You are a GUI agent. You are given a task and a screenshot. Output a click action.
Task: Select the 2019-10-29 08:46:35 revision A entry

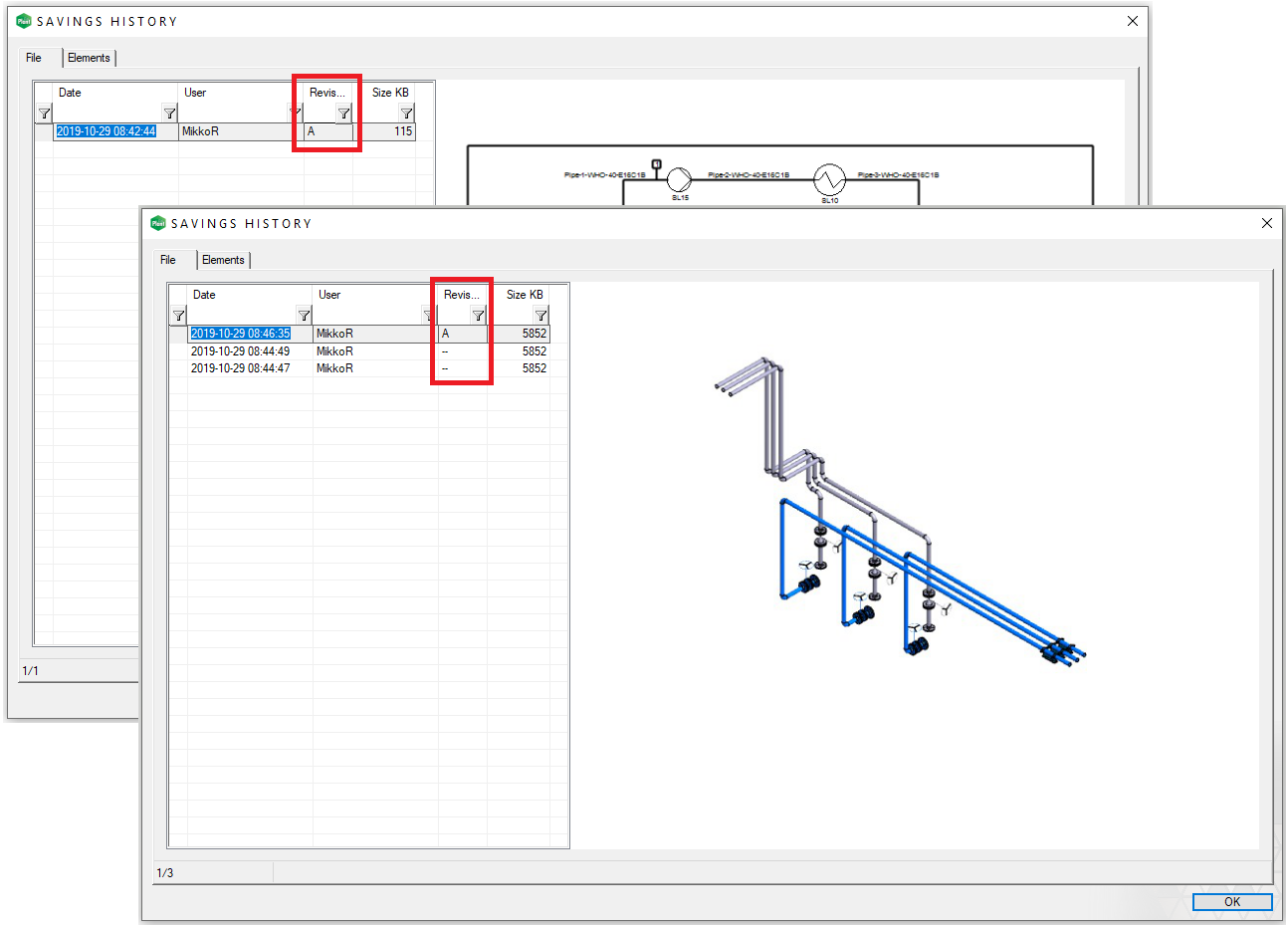click(240, 334)
